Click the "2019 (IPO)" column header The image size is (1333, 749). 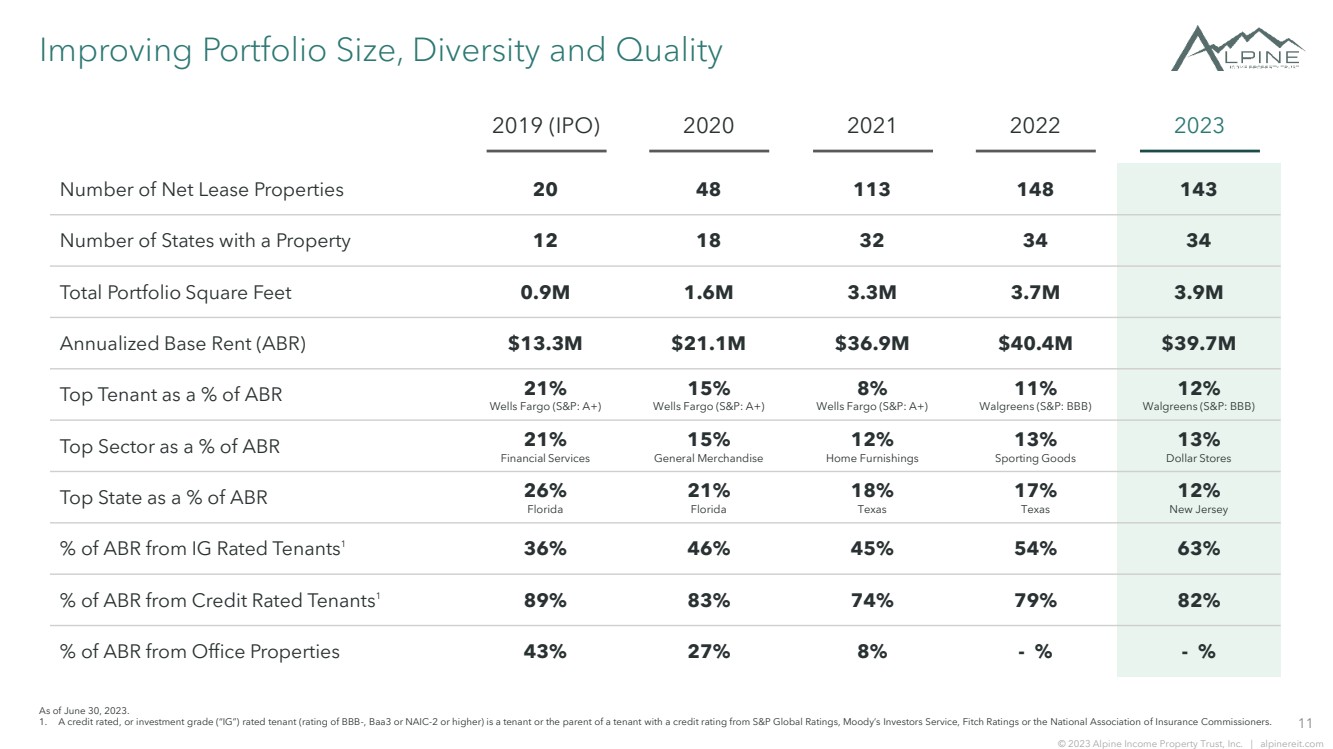546,125
